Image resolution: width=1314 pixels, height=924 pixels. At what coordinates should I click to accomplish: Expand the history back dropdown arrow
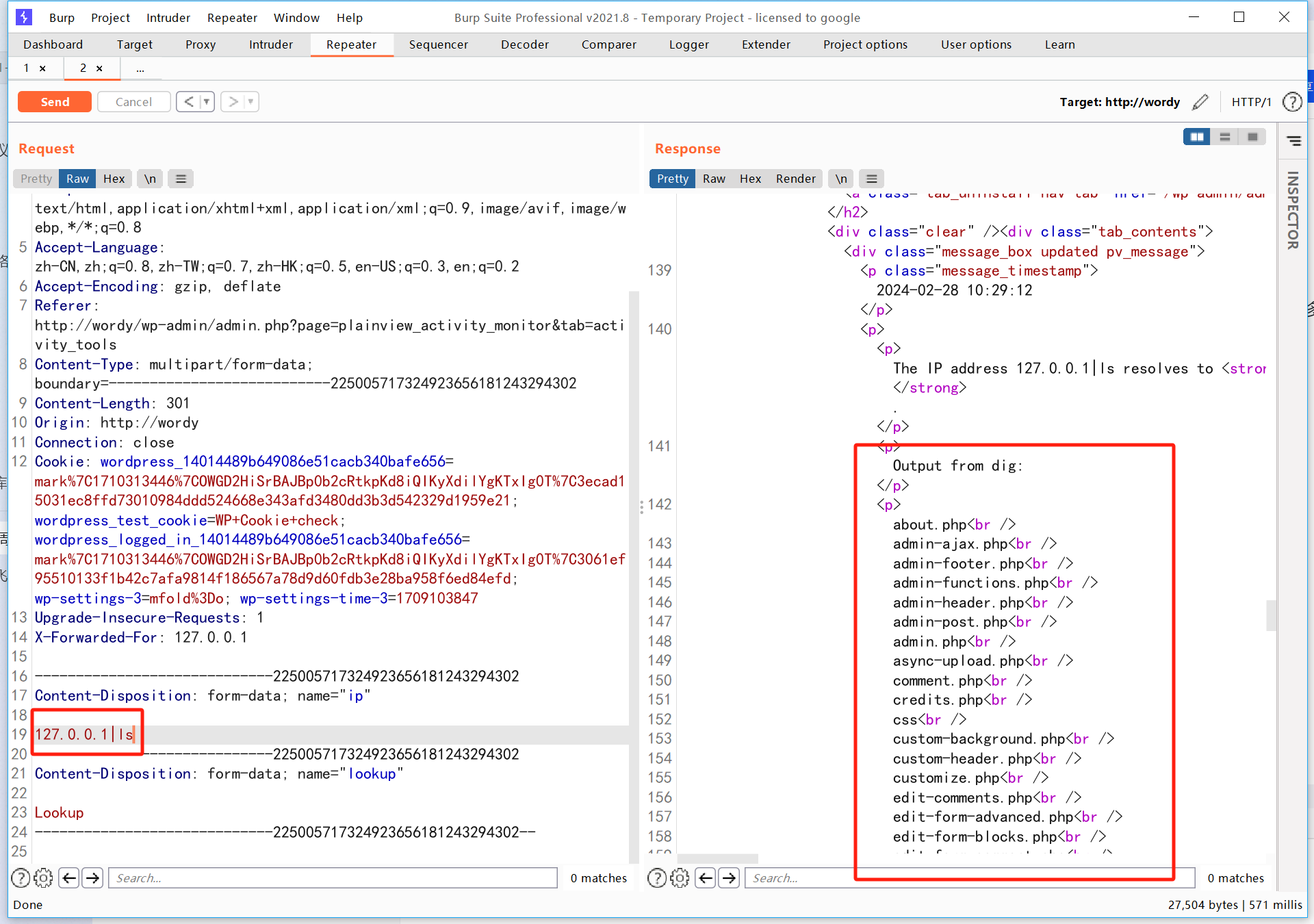[x=206, y=102]
